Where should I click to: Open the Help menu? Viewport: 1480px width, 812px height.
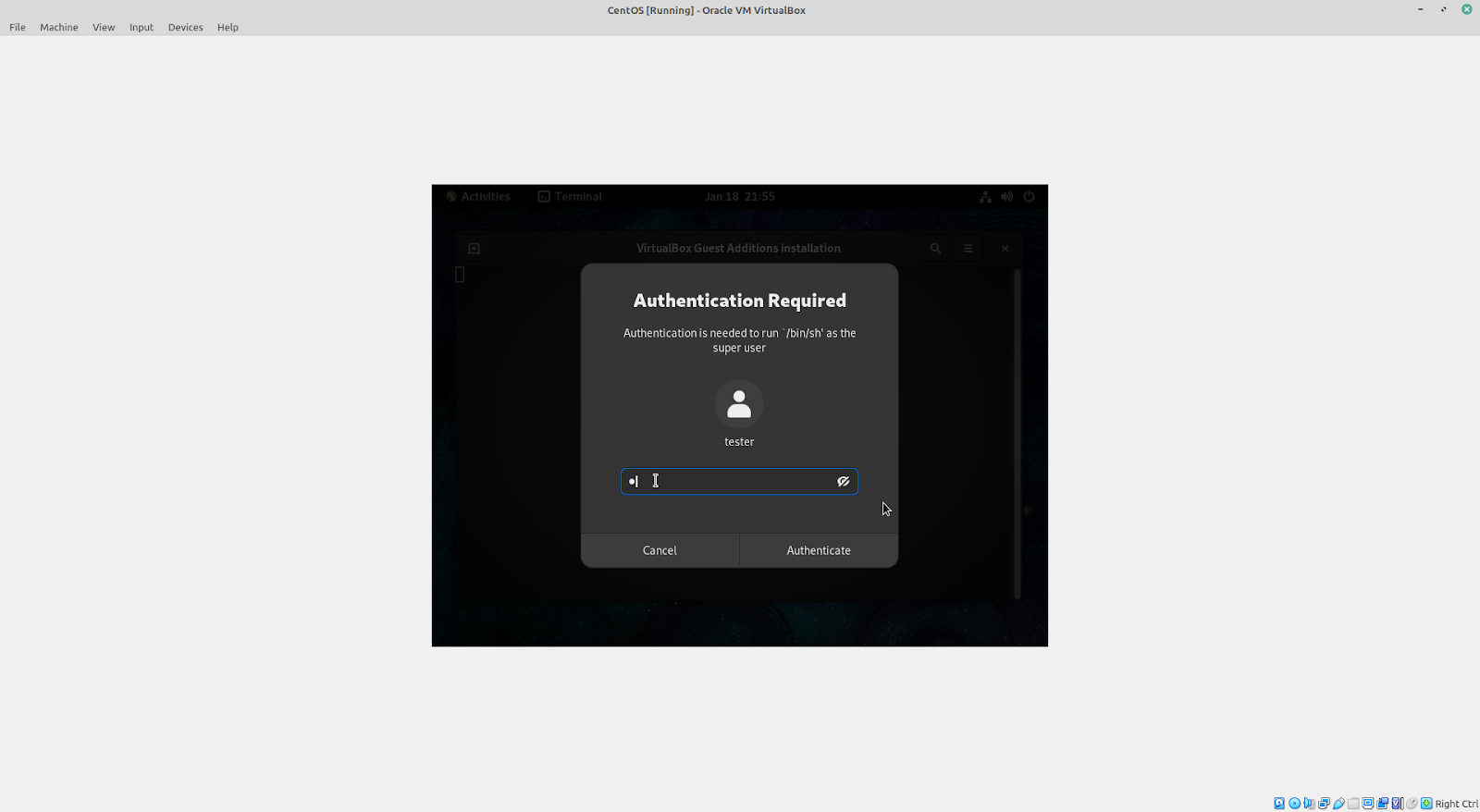coord(228,27)
